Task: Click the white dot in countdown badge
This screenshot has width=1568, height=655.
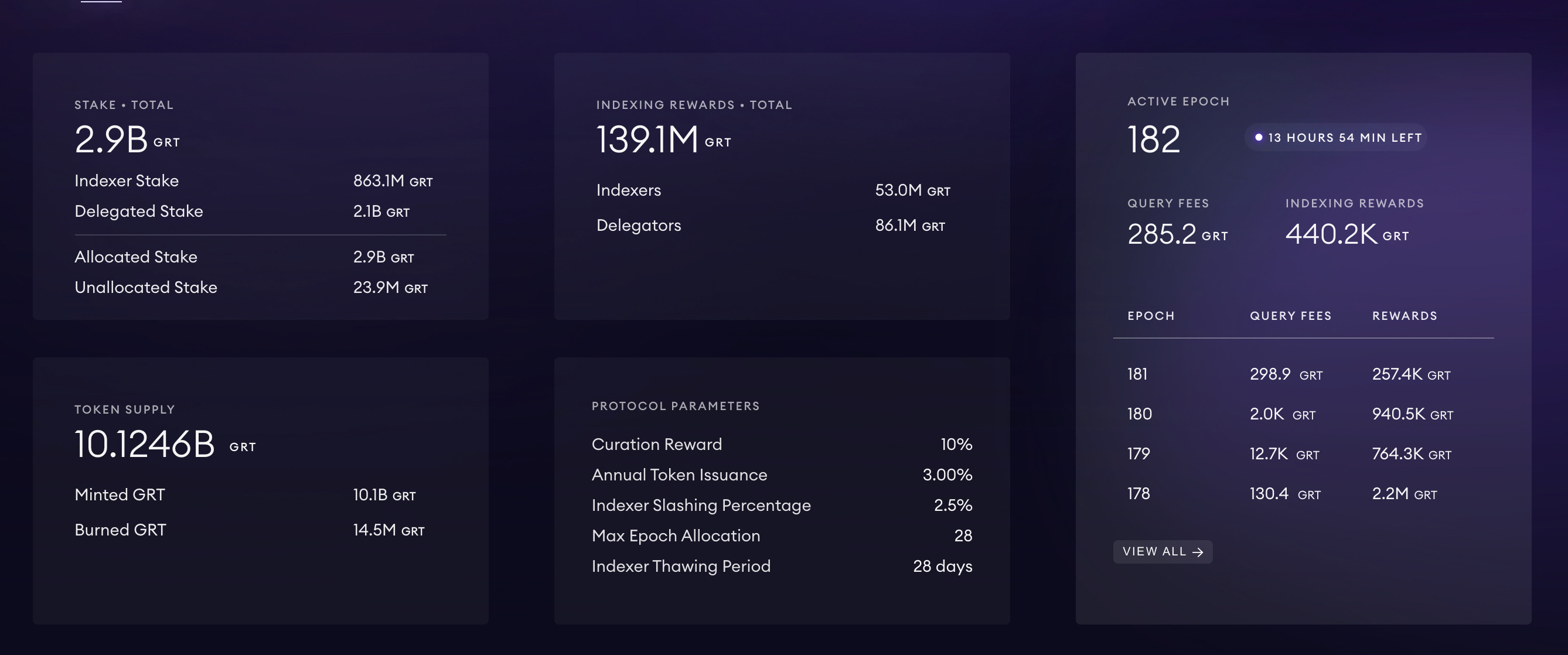Action: [1259, 138]
